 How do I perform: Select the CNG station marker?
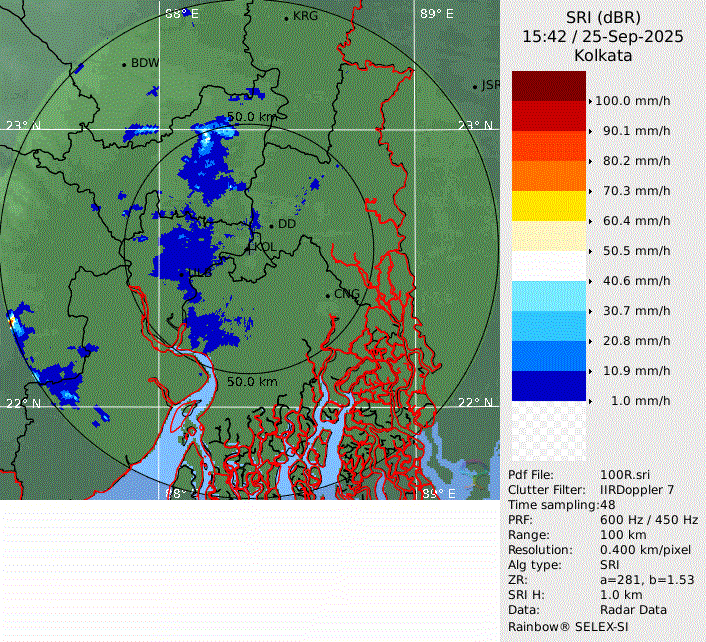[328, 295]
